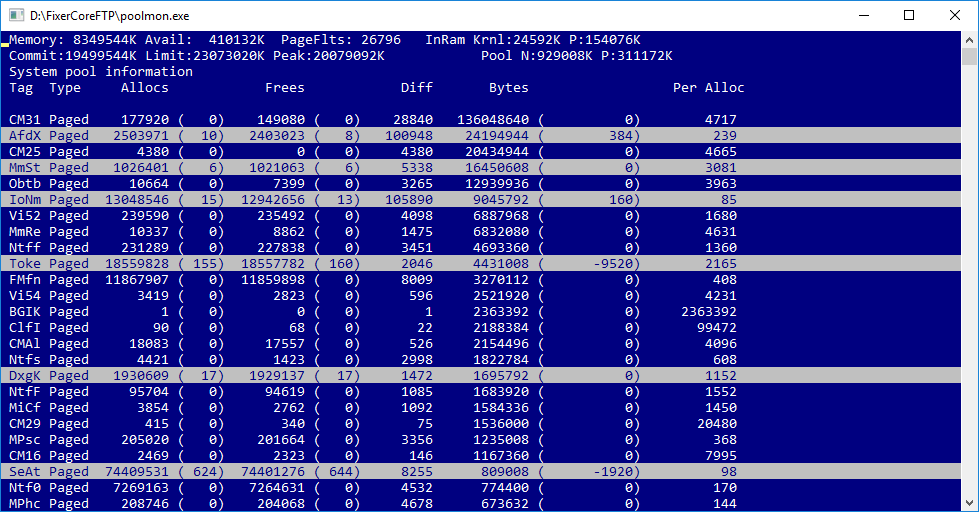This screenshot has width=979, height=512.
Task: Click the 18557782 frees value
Action: point(273,263)
